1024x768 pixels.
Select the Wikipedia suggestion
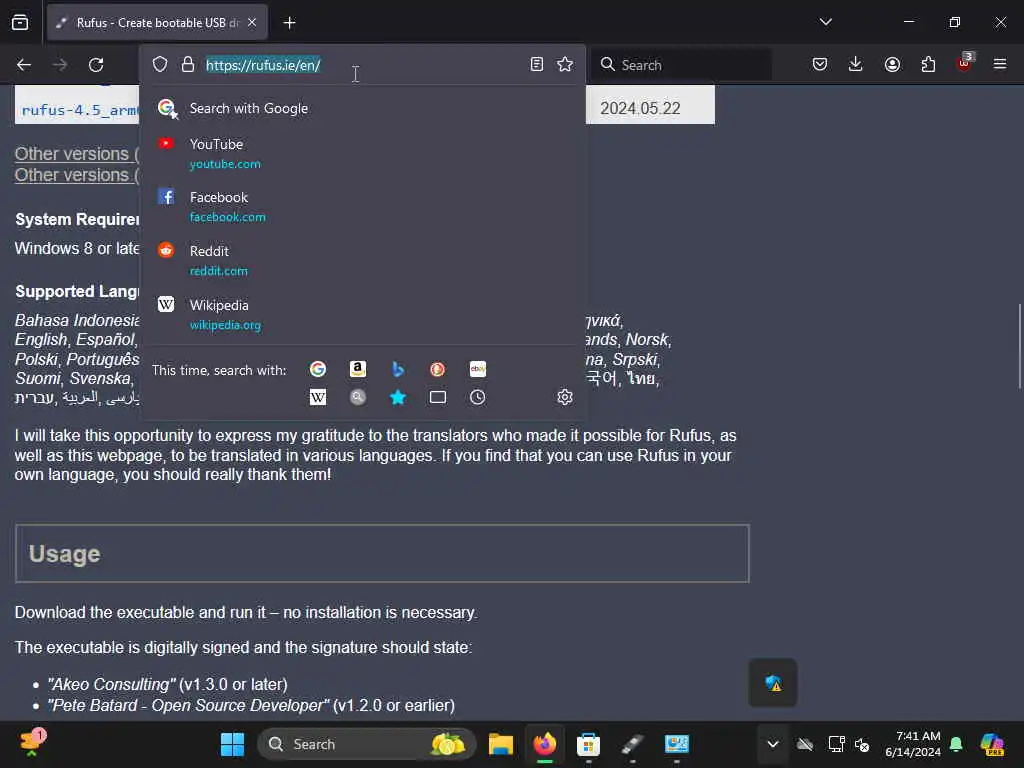[362, 314]
